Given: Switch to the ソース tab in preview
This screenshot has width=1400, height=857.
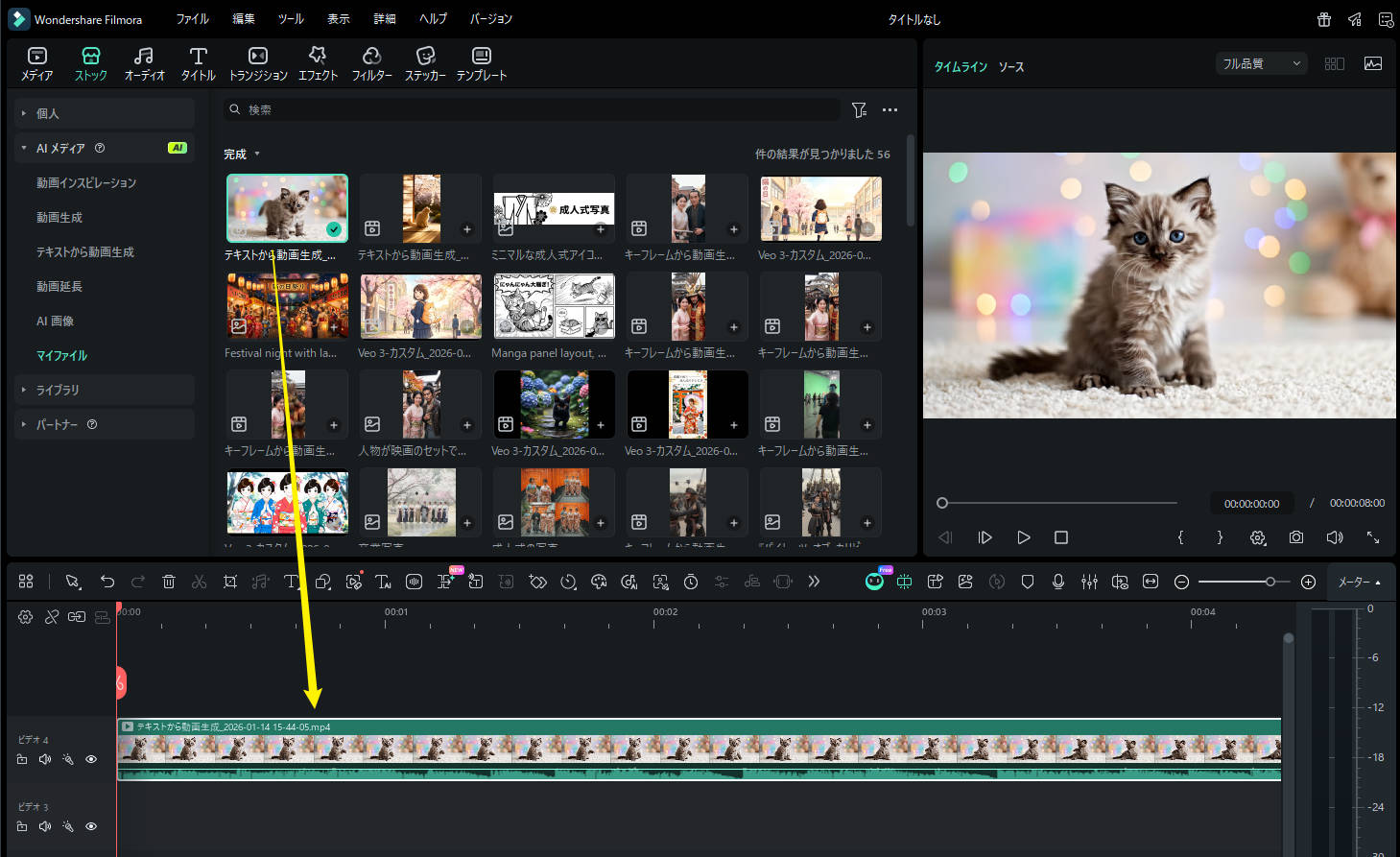Looking at the screenshot, I should [1010, 67].
